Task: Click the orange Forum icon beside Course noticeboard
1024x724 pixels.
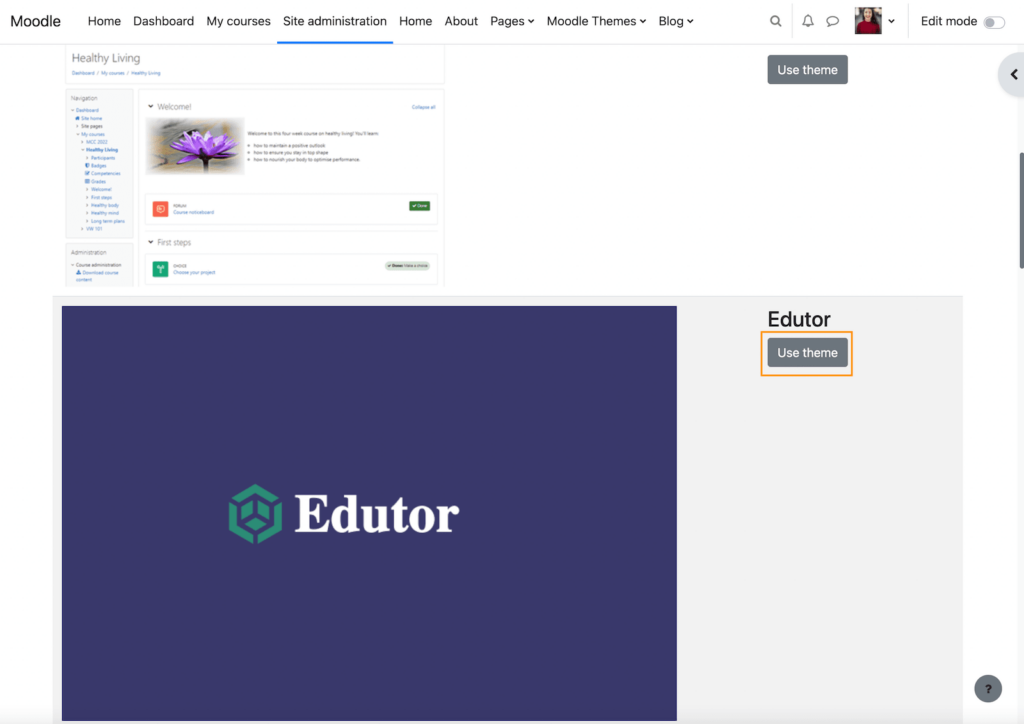Action: coord(158,206)
